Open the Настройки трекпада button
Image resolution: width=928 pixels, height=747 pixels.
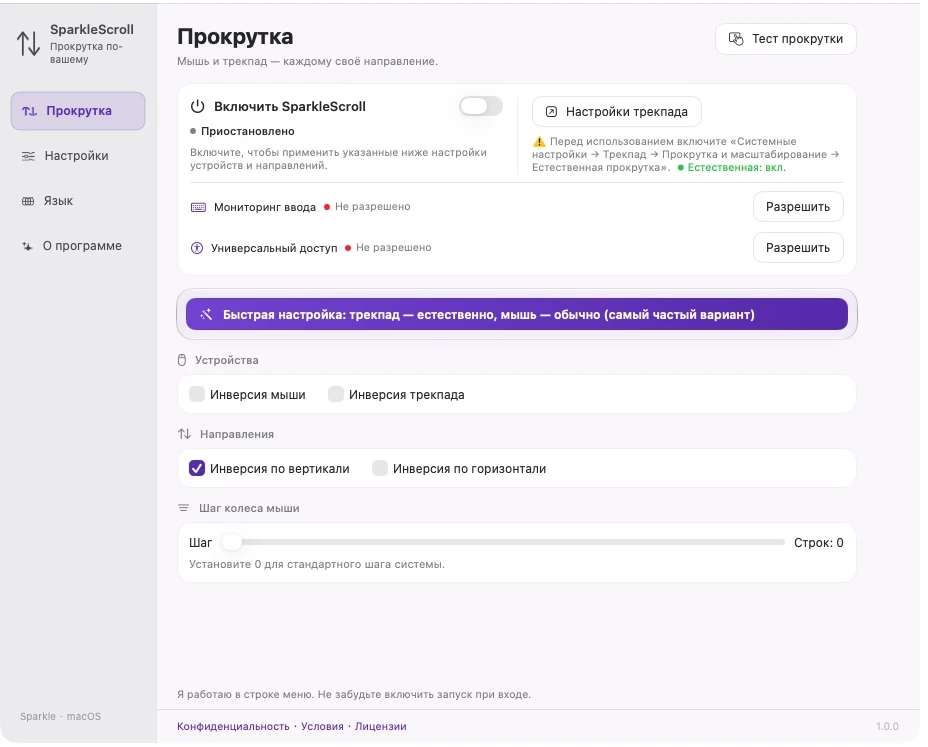click(x=617, y=111)
